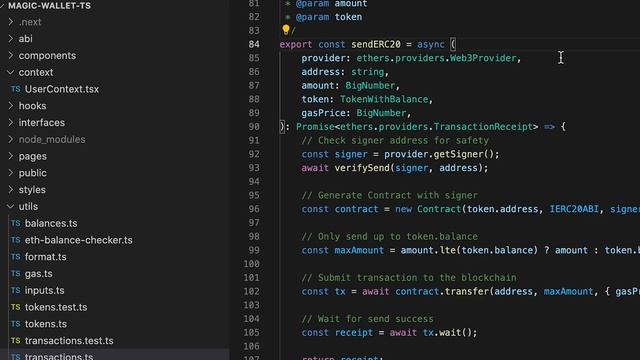
Task: Open inputs.ts file
Action: click(44, 290)
